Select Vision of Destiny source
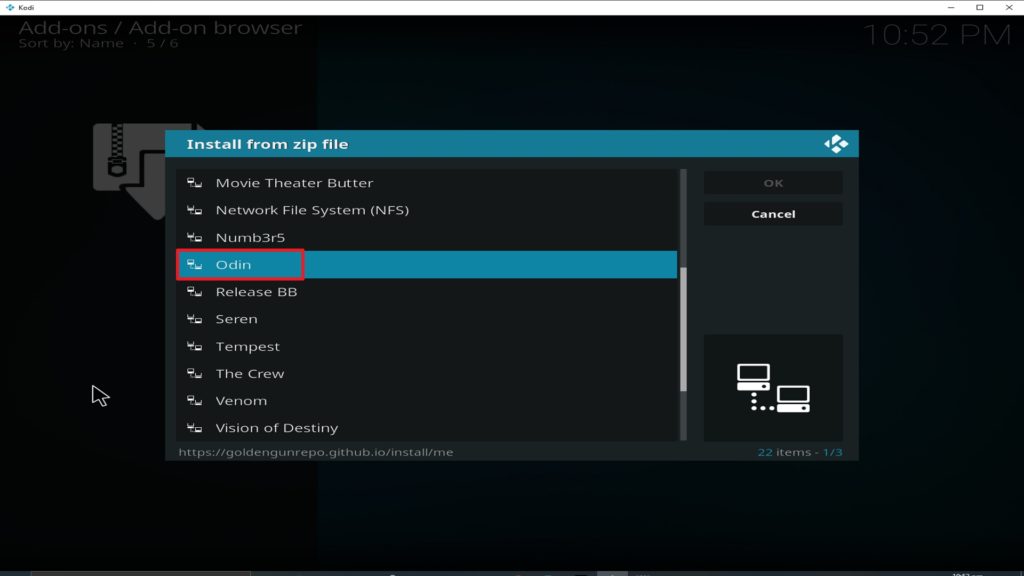 [x=426, y=428]
